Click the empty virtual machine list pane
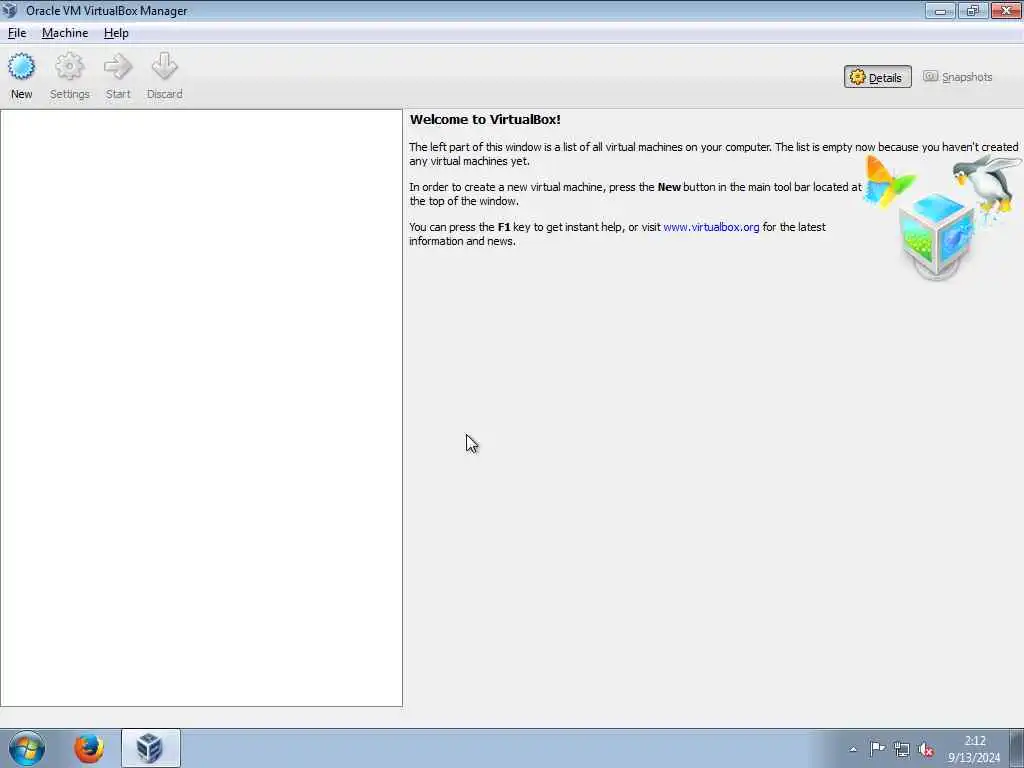1024x768 pixels. (201, 408)
